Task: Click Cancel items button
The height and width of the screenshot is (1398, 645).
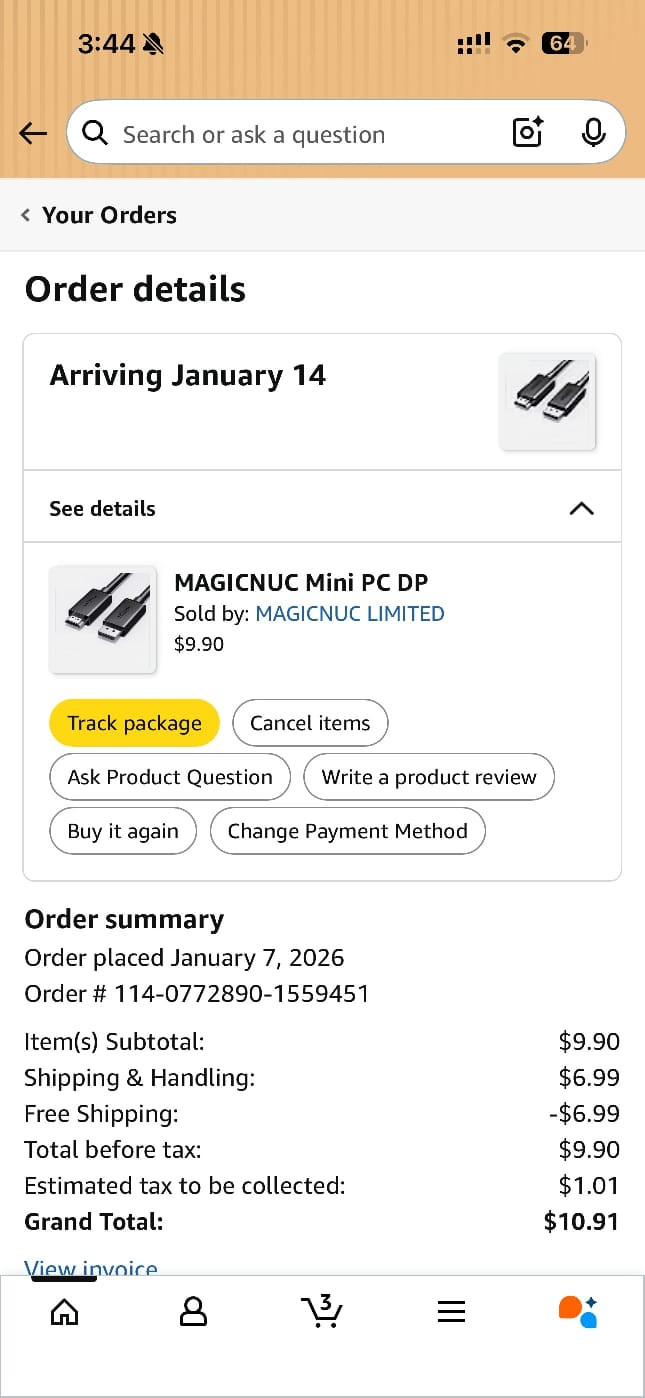Action: pos(310,723)
